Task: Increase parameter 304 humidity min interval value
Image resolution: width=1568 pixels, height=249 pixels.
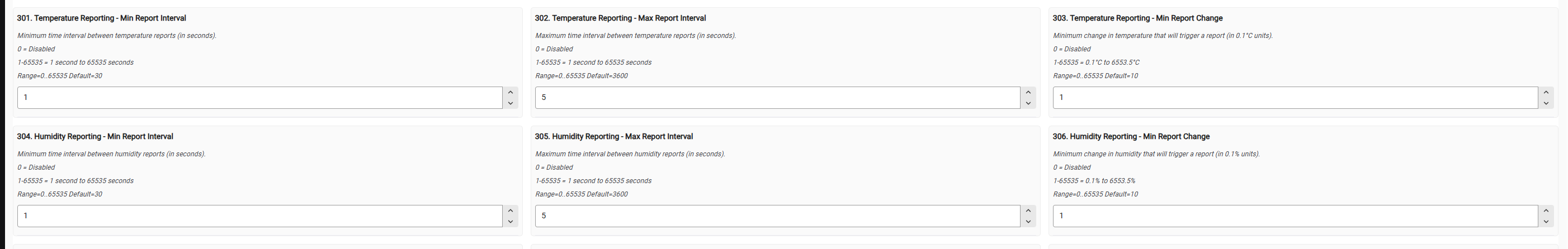Action: point(510,210)
